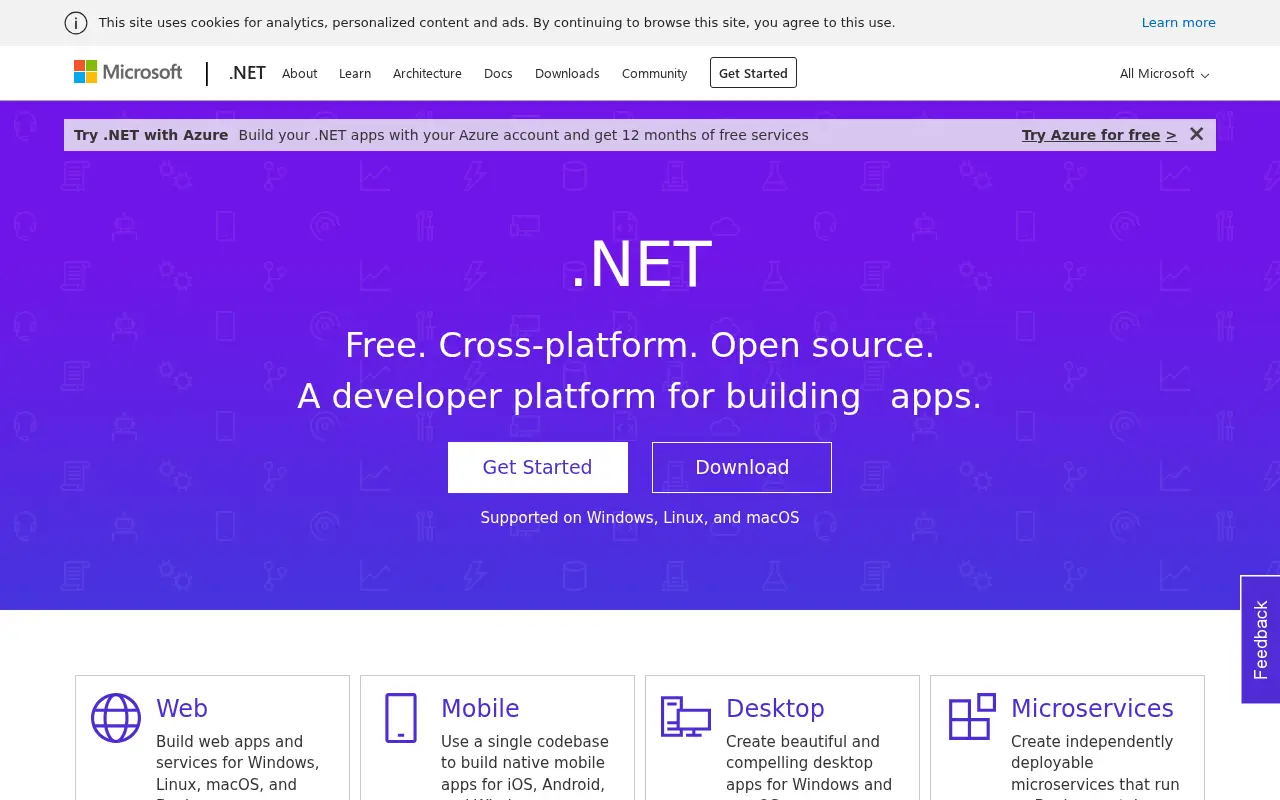Viewport: 1280px width, 800px height.
Task: Close the Try .NET with Azure banner
Action: click(1196, 134)
